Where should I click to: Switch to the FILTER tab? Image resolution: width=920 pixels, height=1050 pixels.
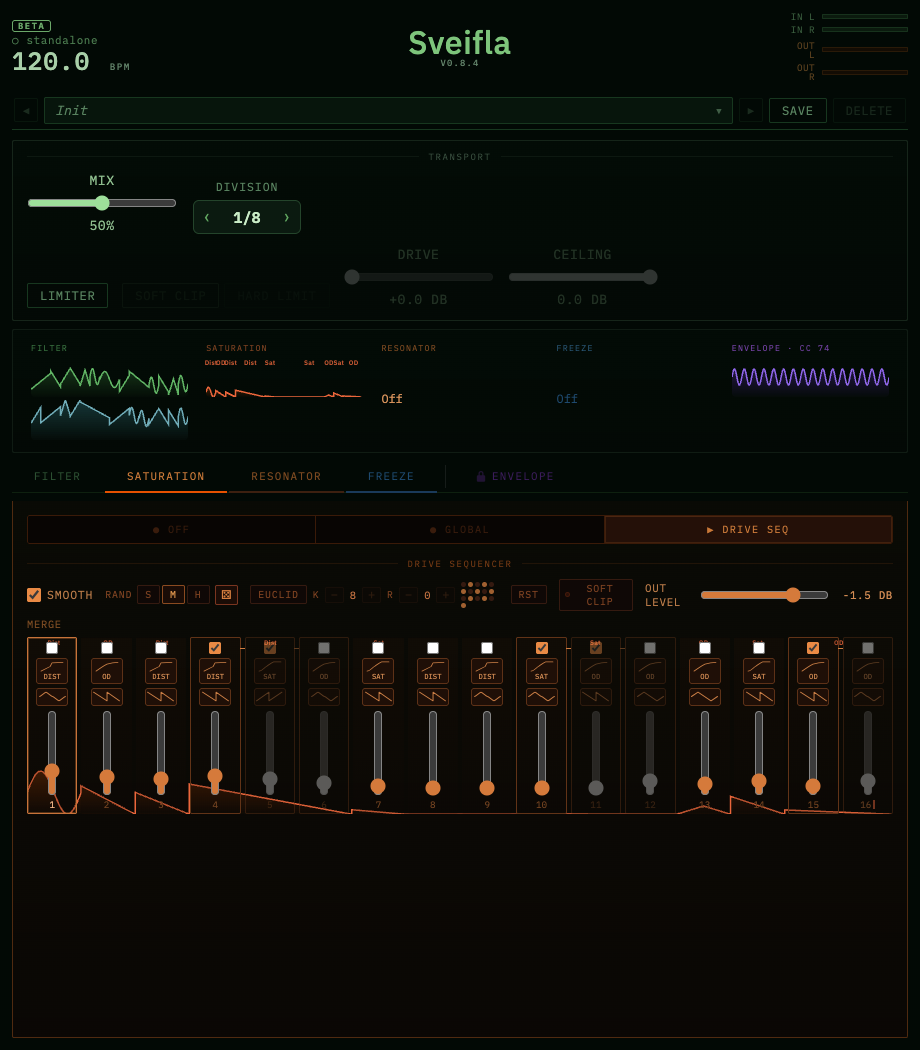point(57,476)
